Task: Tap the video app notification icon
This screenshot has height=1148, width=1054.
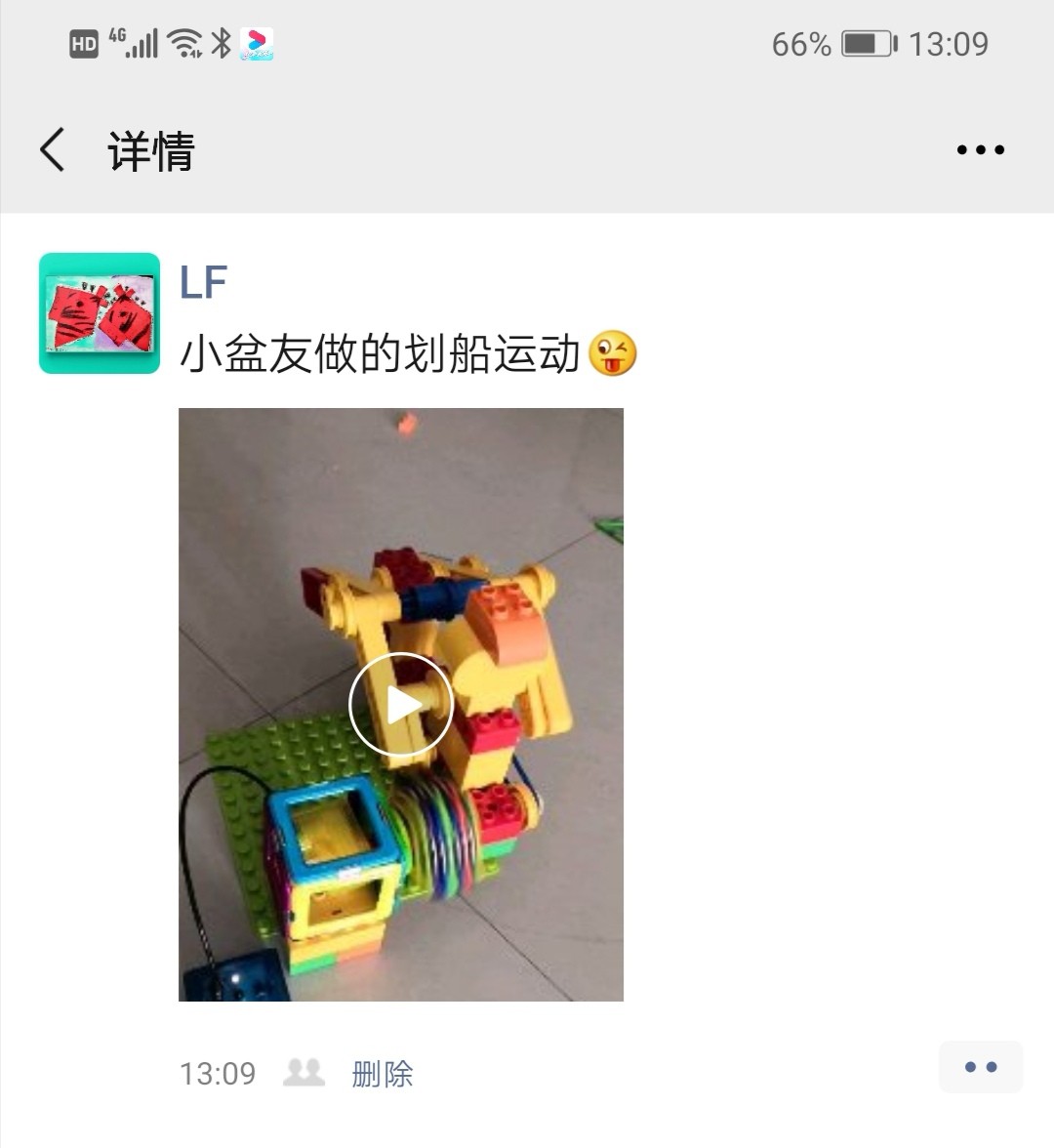Action: tap(256, 44)
